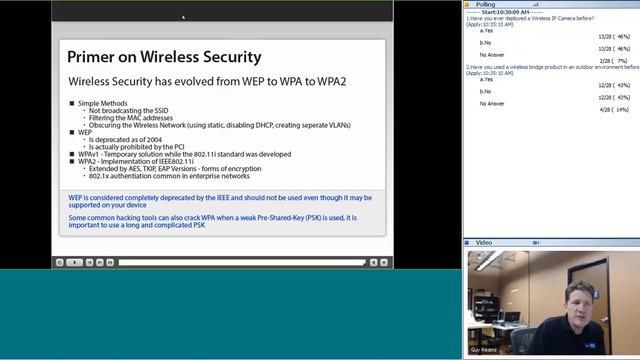640x360 pixels.
Task: Click the blue Video panel icon
Action: click(467, 243)
